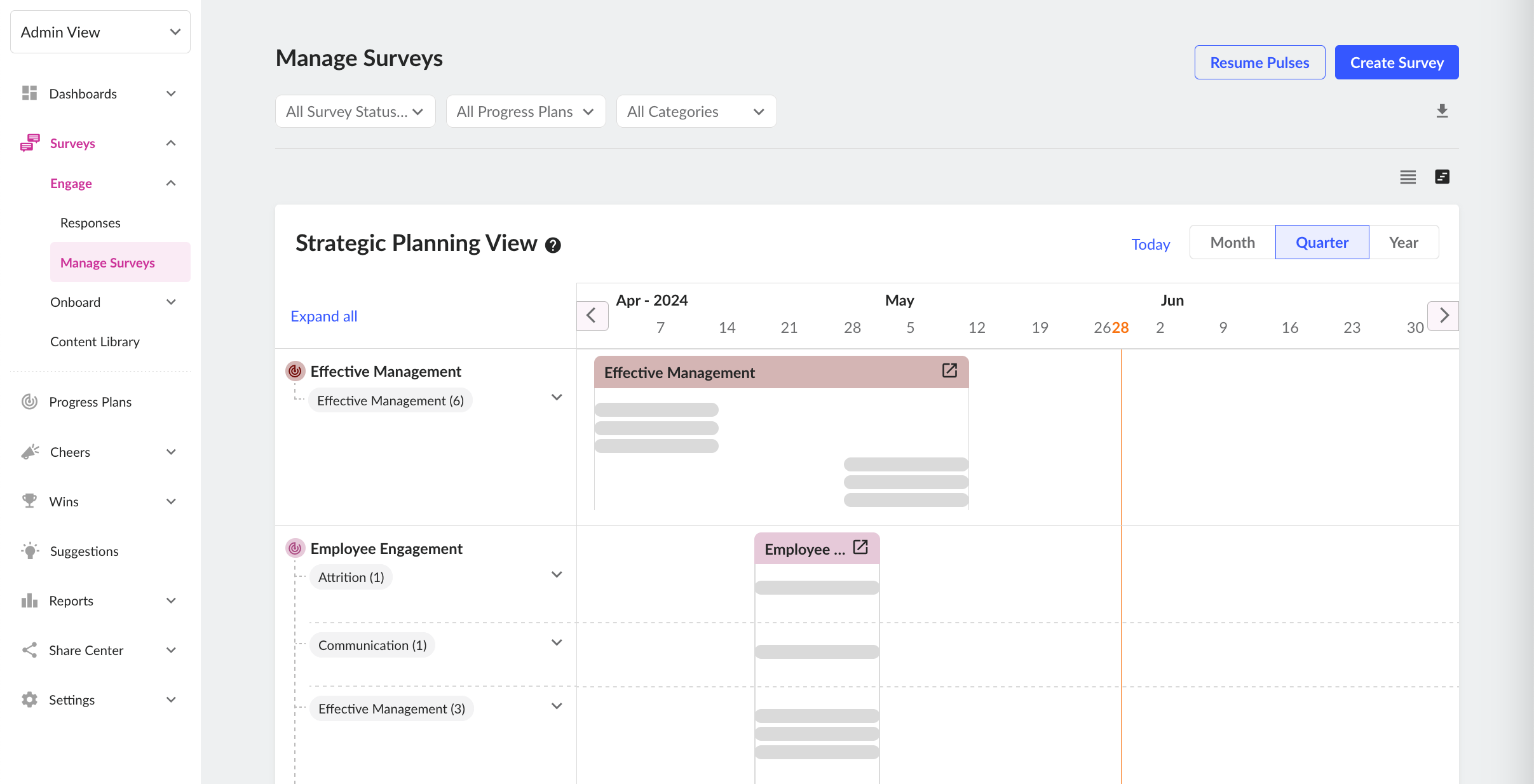Click the Communication survey gray bar
The image size is (1534, 784).
pos(817,652)
